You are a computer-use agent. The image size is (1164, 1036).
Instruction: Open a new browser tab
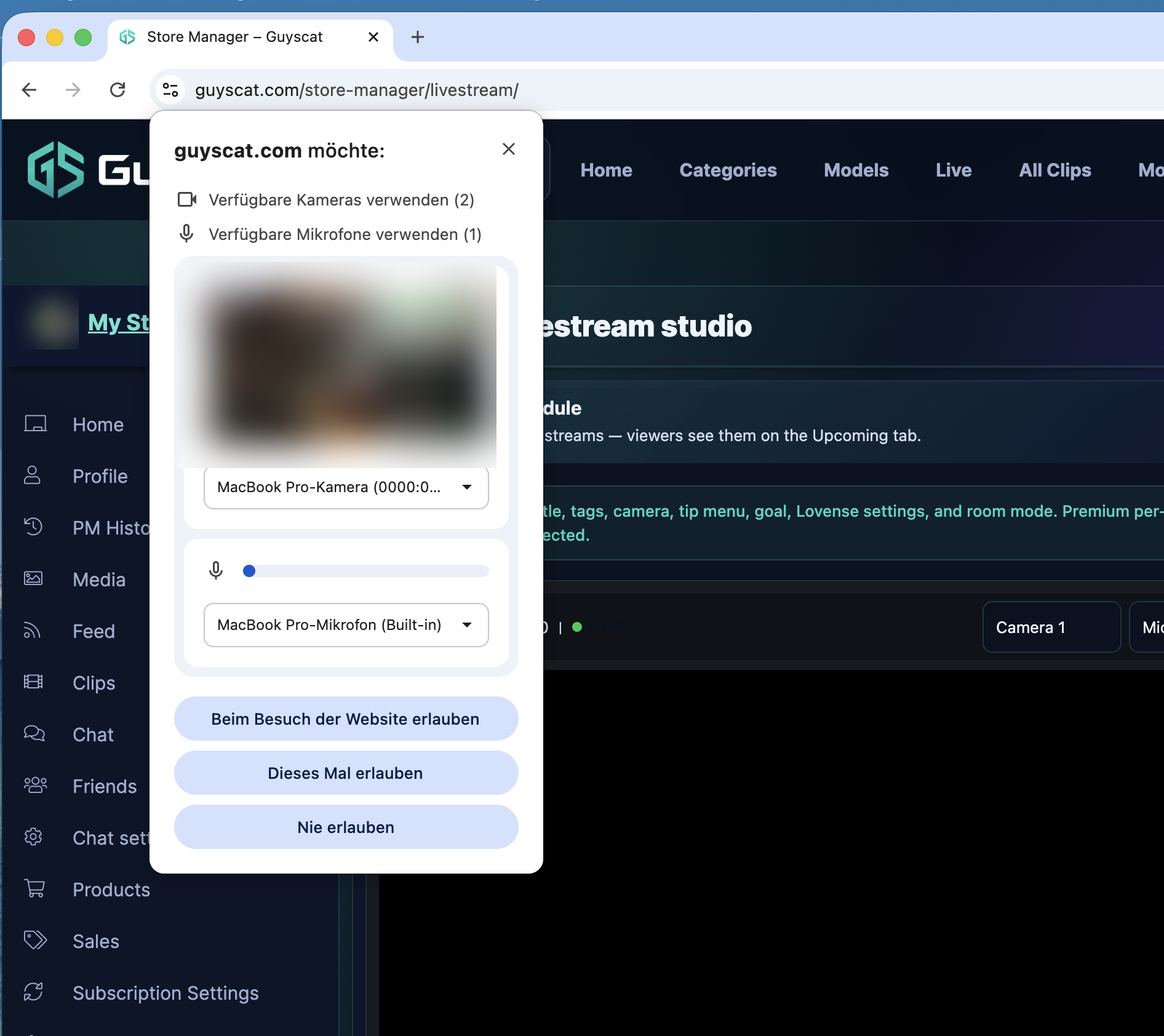[418, 37]
